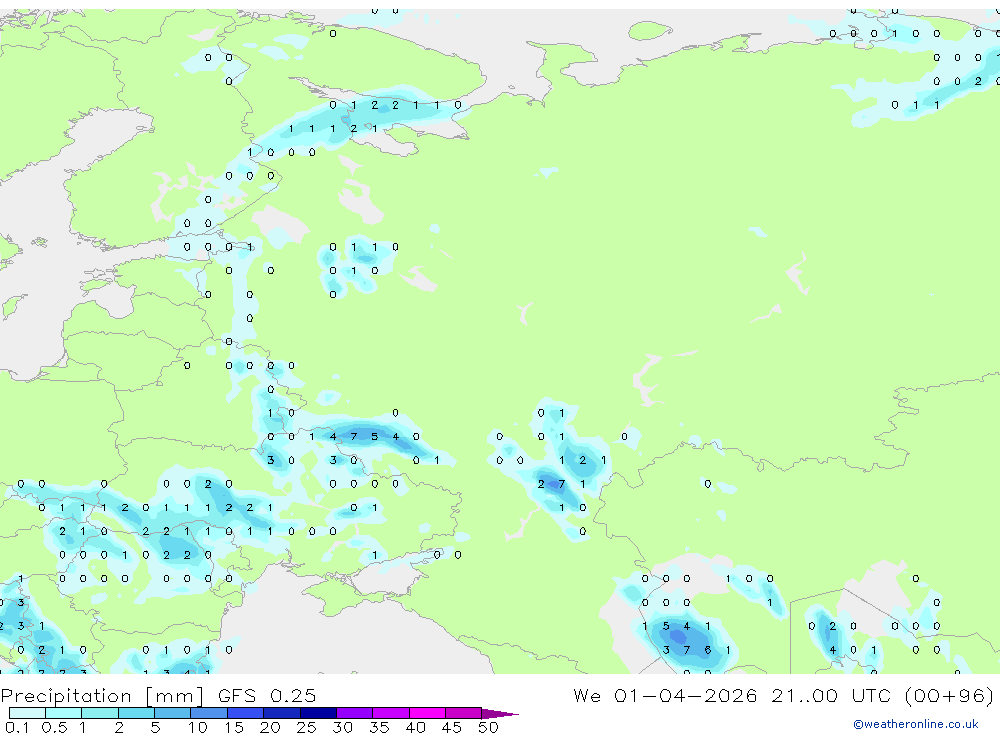This screenshot has width=1000, height=733.
Task: Click the map value '6' in row '3 7 6 1'
Action: point(707,650)
